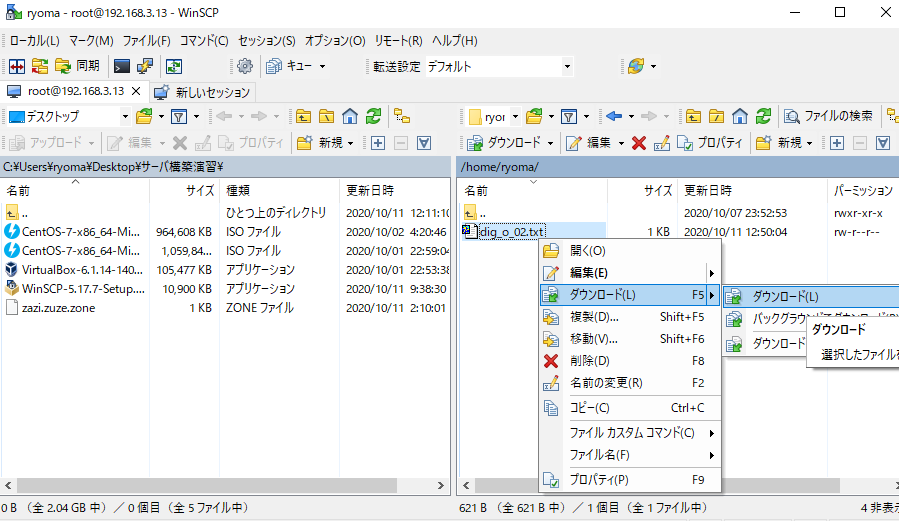
Task: Click the 同期 synchronize button
Action: pos(78,66)
